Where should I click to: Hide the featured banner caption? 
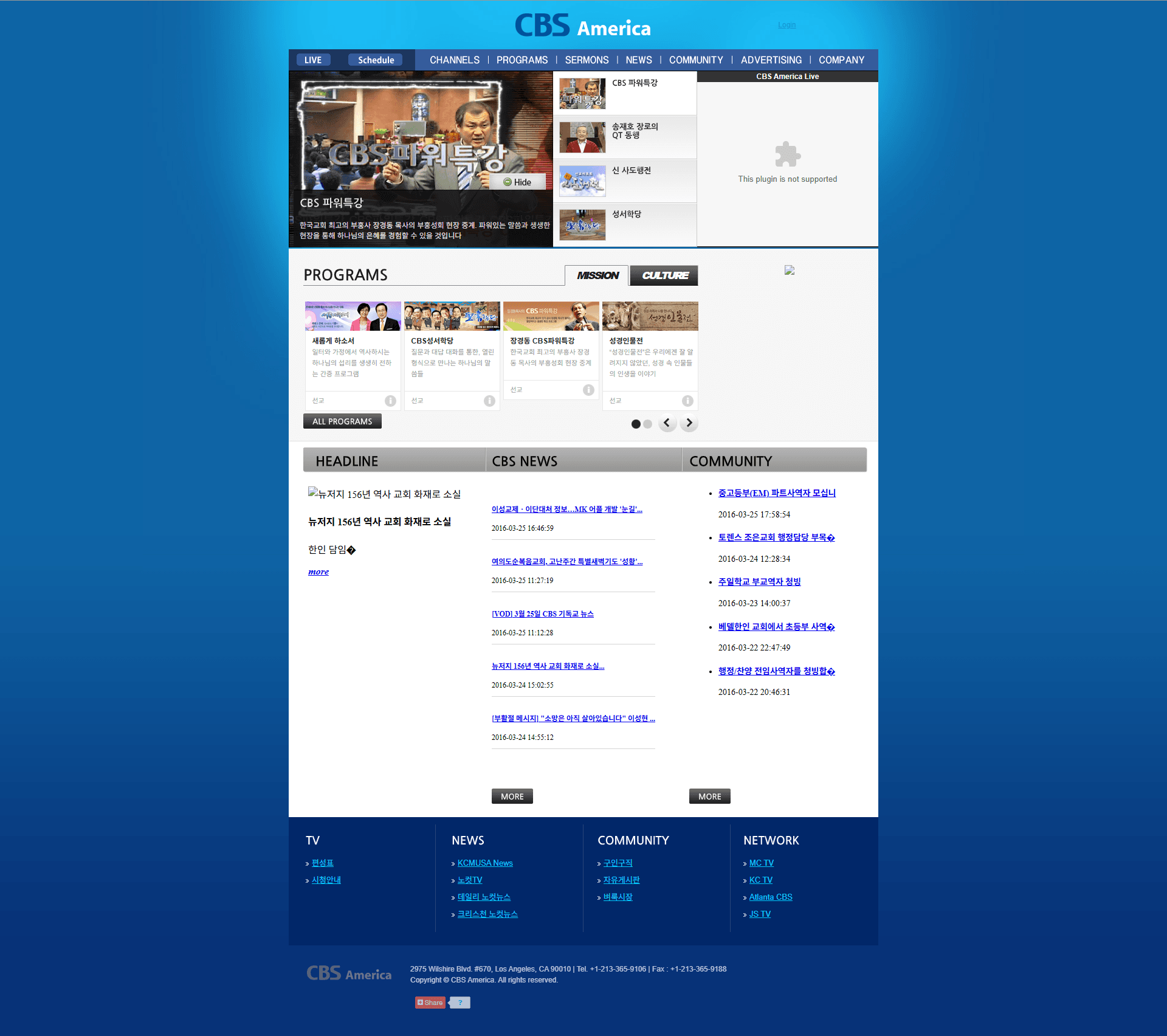[x=517, y=182]
